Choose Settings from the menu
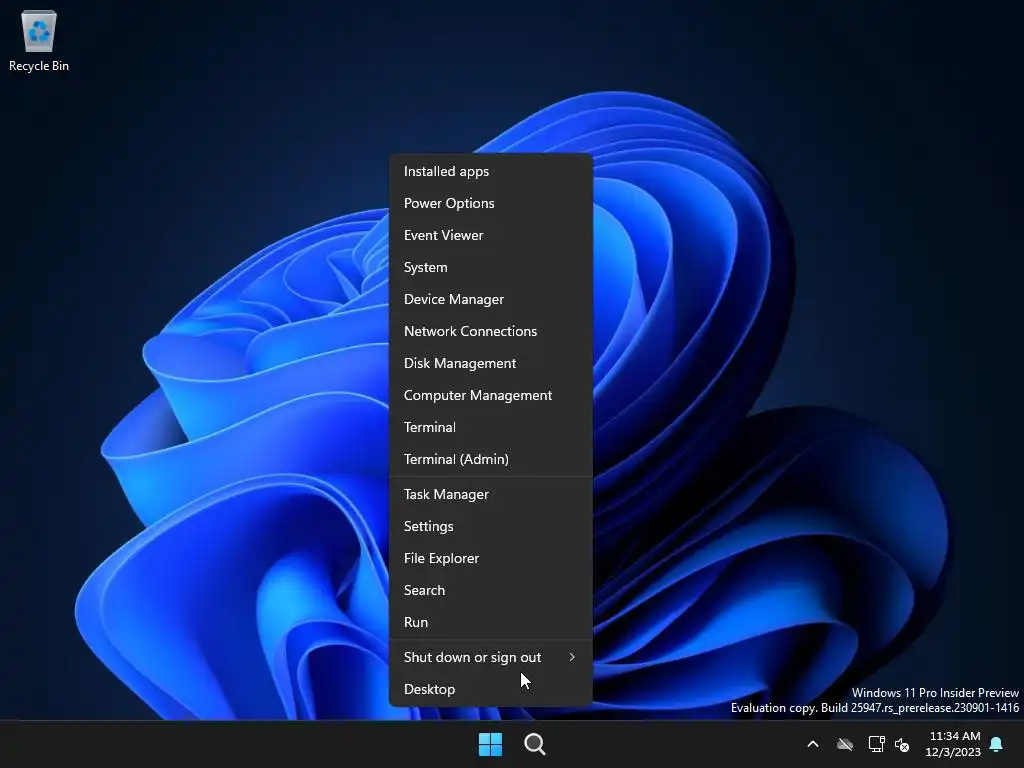 490,526
